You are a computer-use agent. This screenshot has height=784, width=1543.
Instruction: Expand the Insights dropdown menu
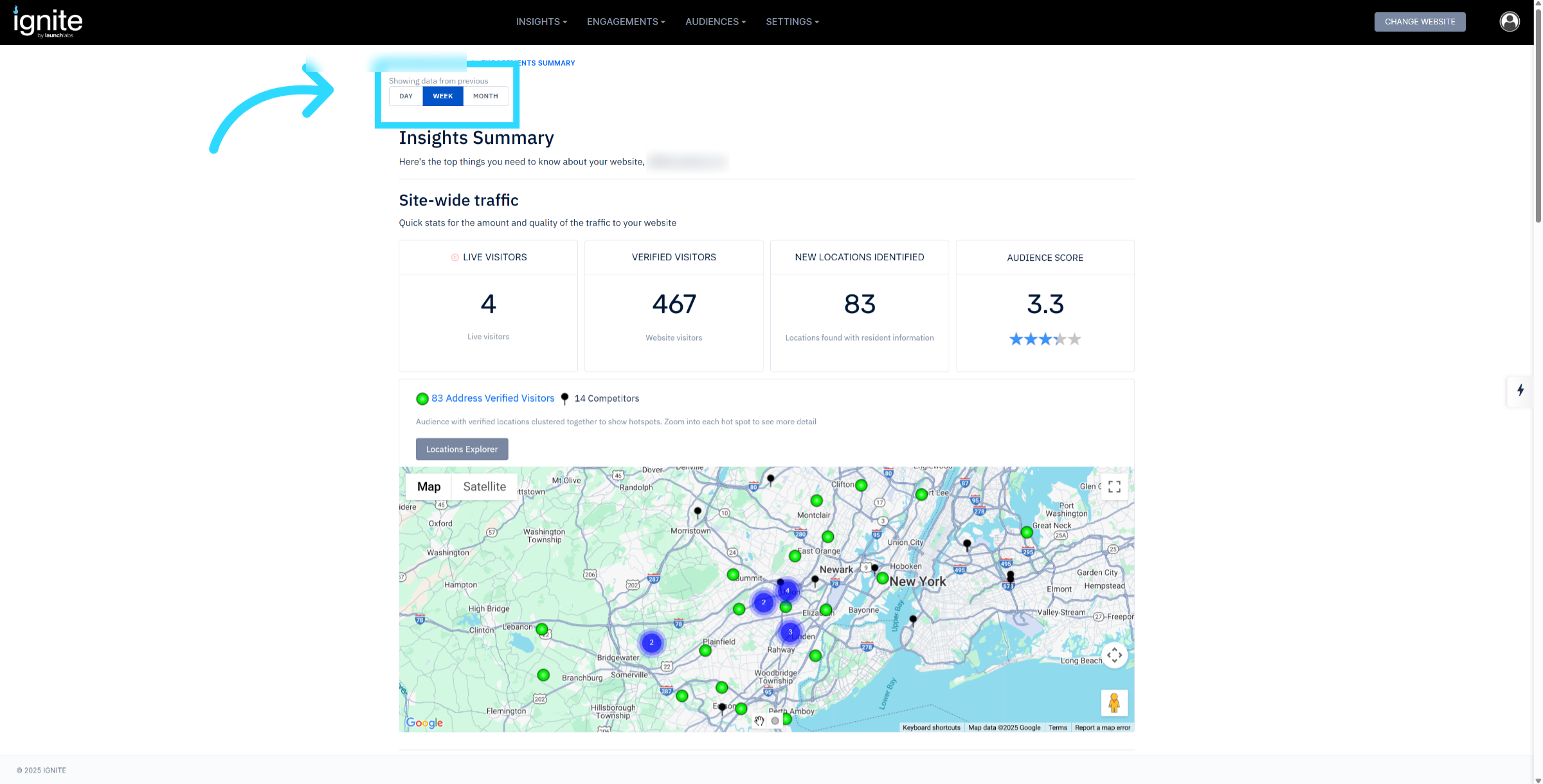click(541, 22)
